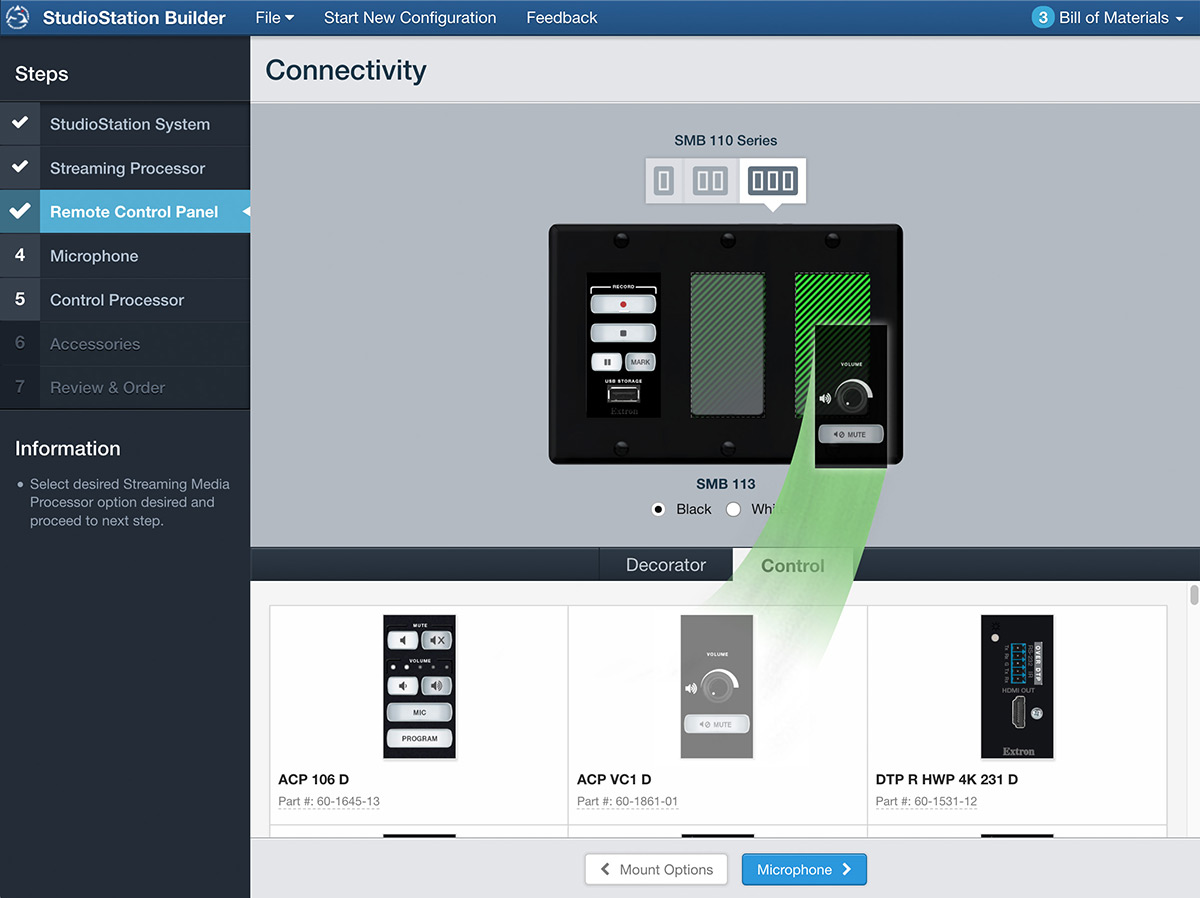Open the Feedback link

click(x=562, y=18)
